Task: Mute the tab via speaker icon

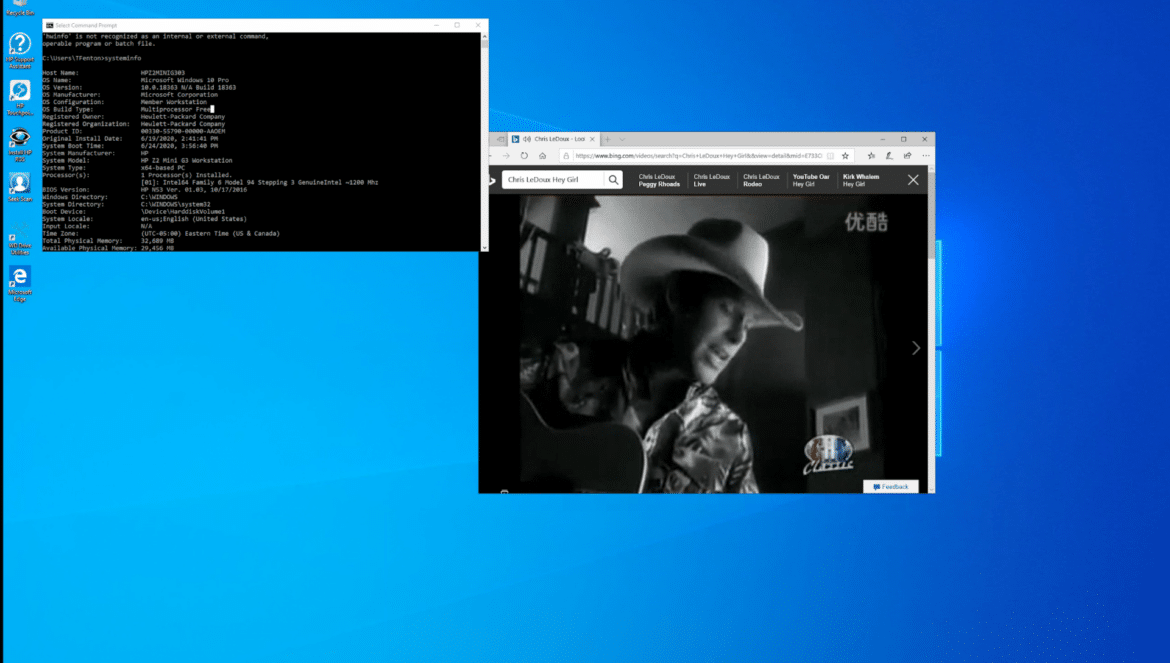Action: point(527,139)
